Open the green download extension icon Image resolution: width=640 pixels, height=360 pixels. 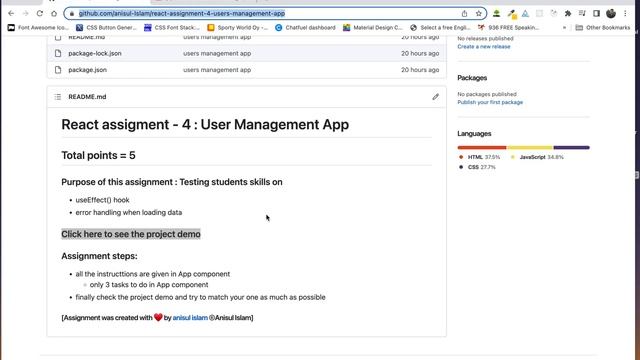[496, 13]
